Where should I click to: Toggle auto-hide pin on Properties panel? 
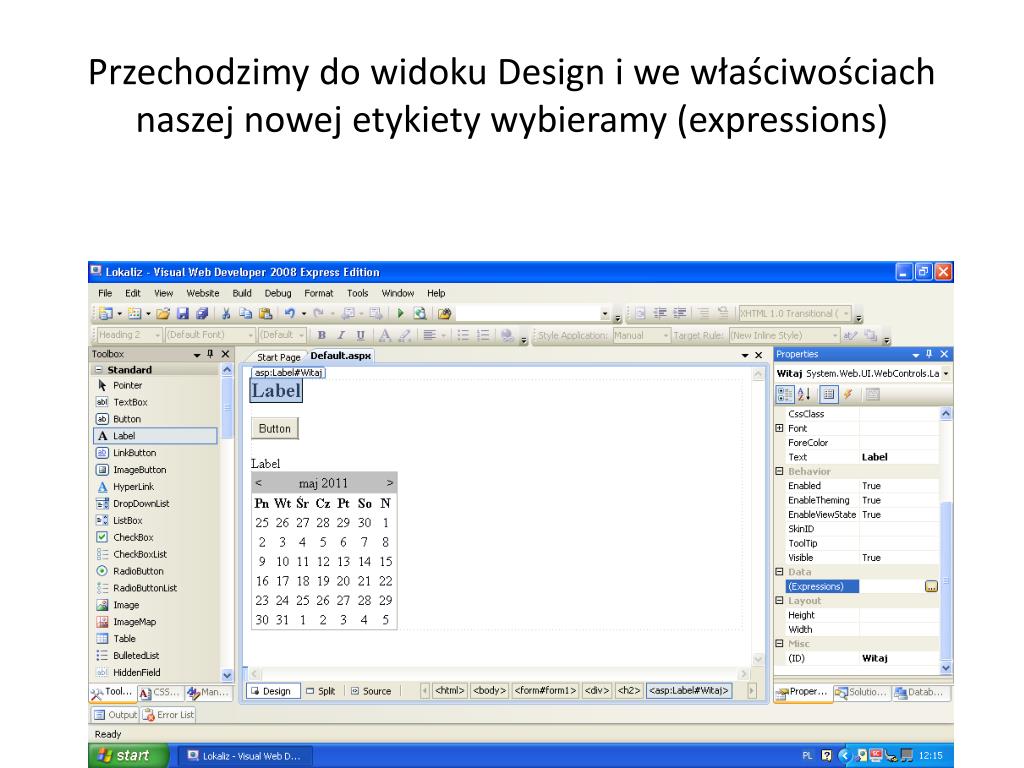(929, 354)
